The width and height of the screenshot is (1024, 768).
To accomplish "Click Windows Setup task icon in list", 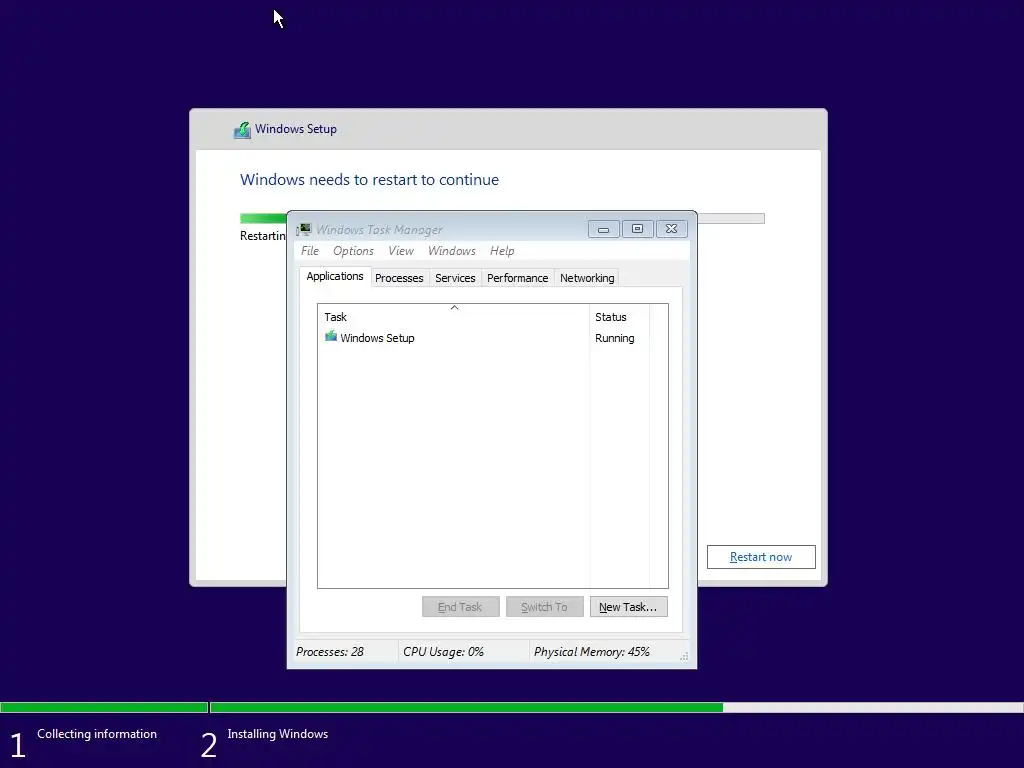I will click(x=331, y=337).
